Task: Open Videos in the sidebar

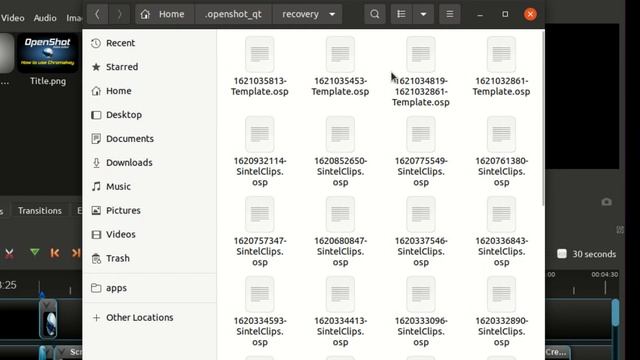Action: pyautogui.click(x=149, y=234)
